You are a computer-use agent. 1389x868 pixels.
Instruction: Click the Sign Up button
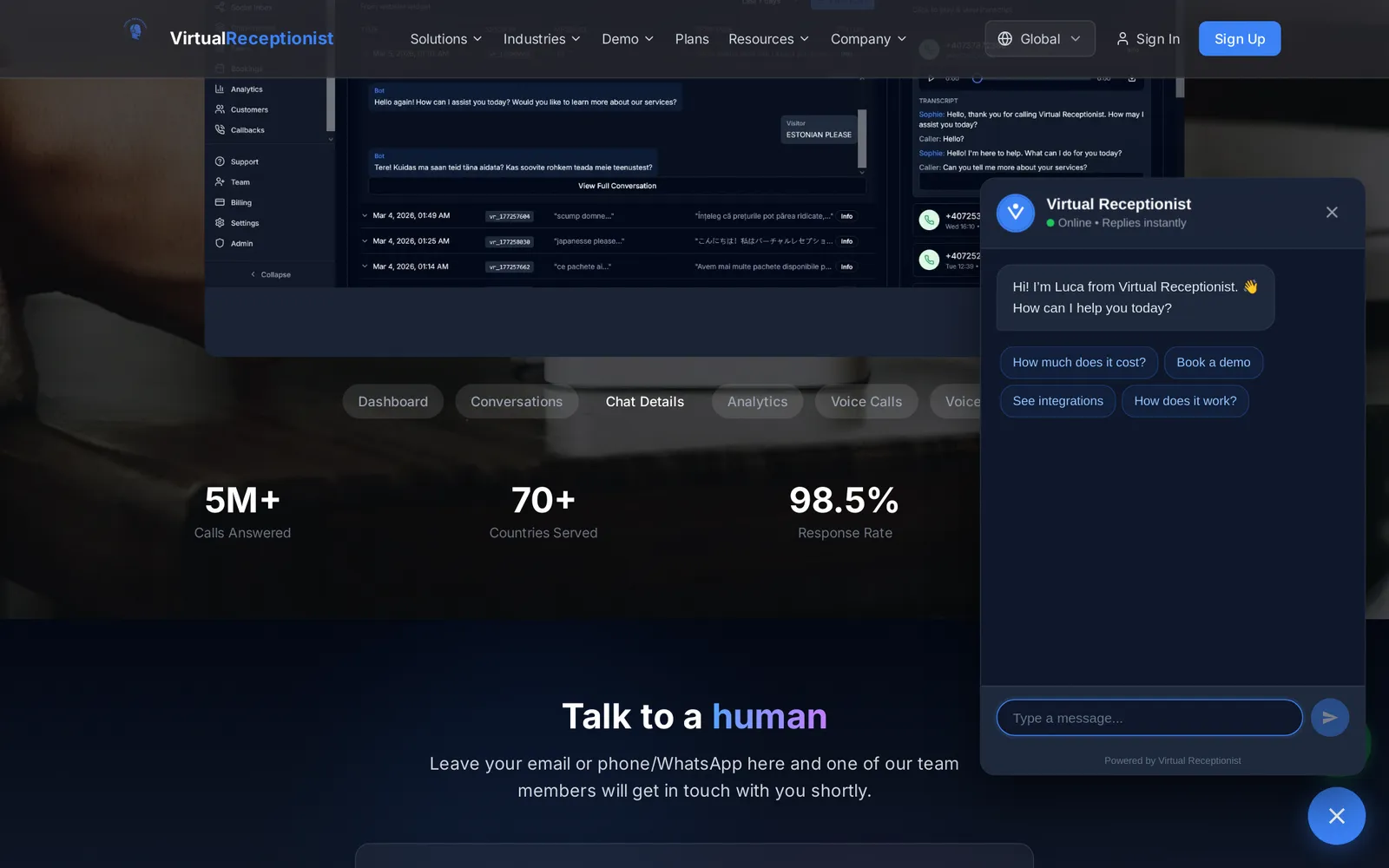click(x=1240, y=39)
